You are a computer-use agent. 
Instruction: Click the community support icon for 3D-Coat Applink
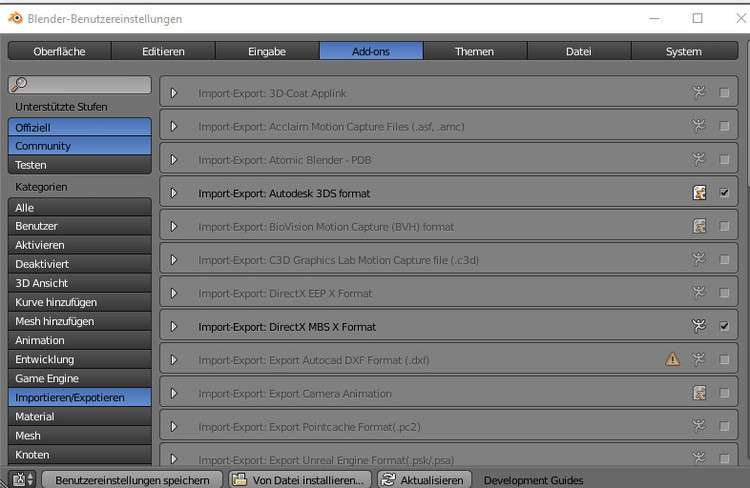click(x=699, y=92)
